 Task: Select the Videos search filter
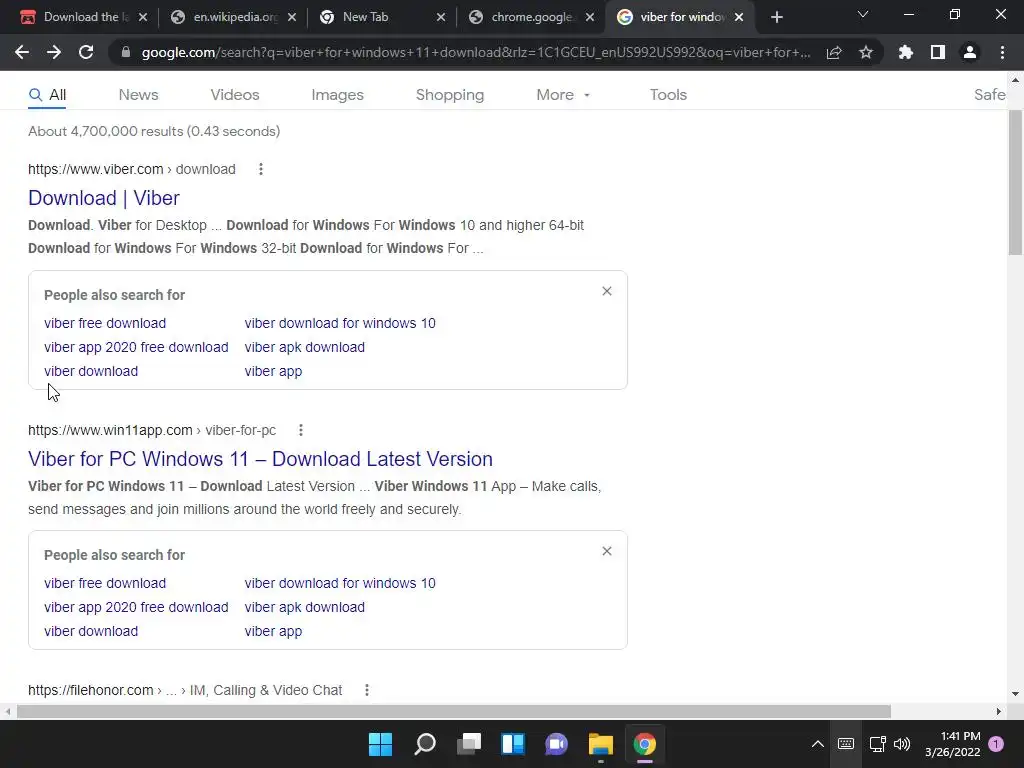tap(234, 95)
